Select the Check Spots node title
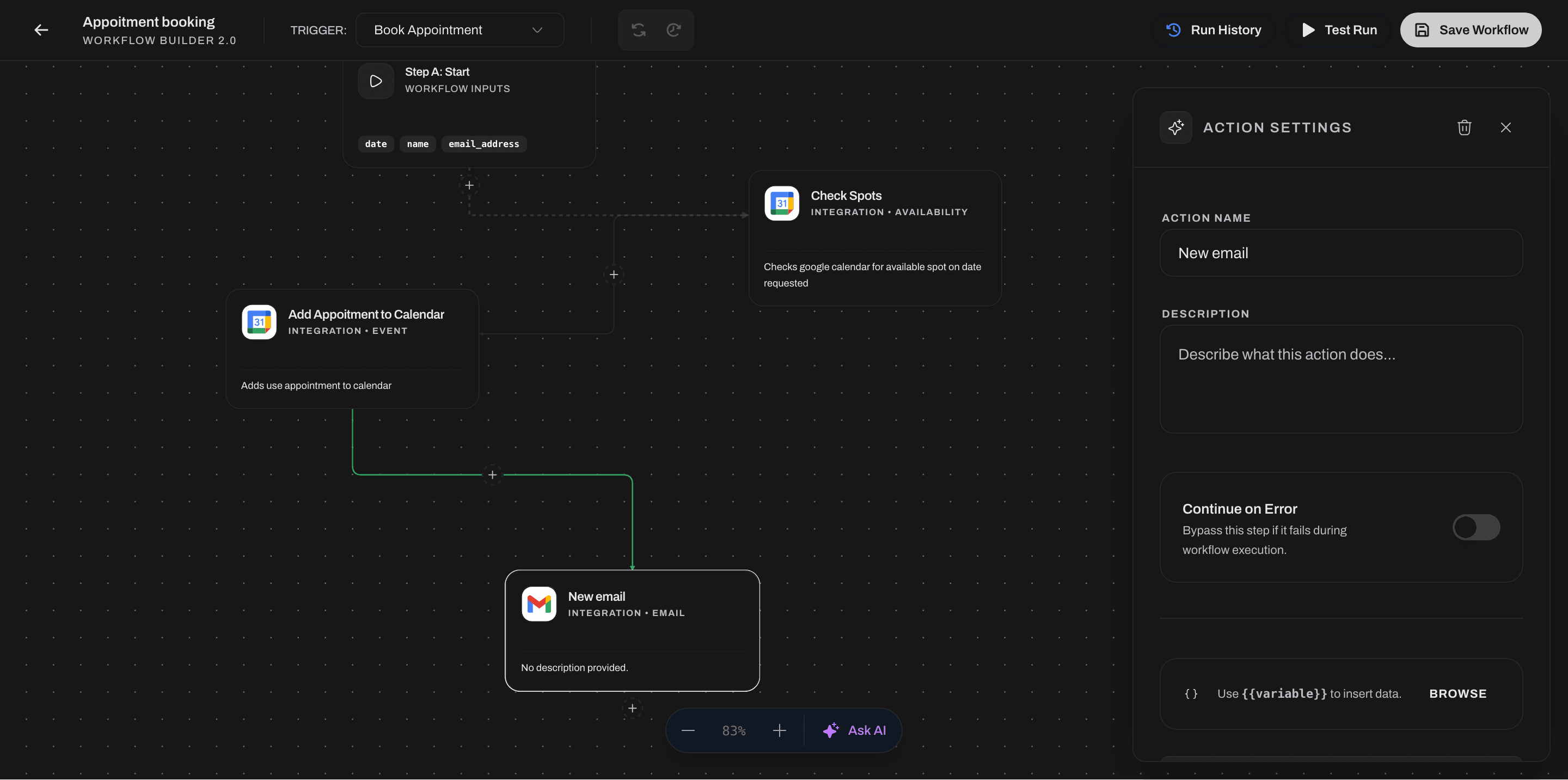Viewport: 1568px width, 780px height. (846, 196)
